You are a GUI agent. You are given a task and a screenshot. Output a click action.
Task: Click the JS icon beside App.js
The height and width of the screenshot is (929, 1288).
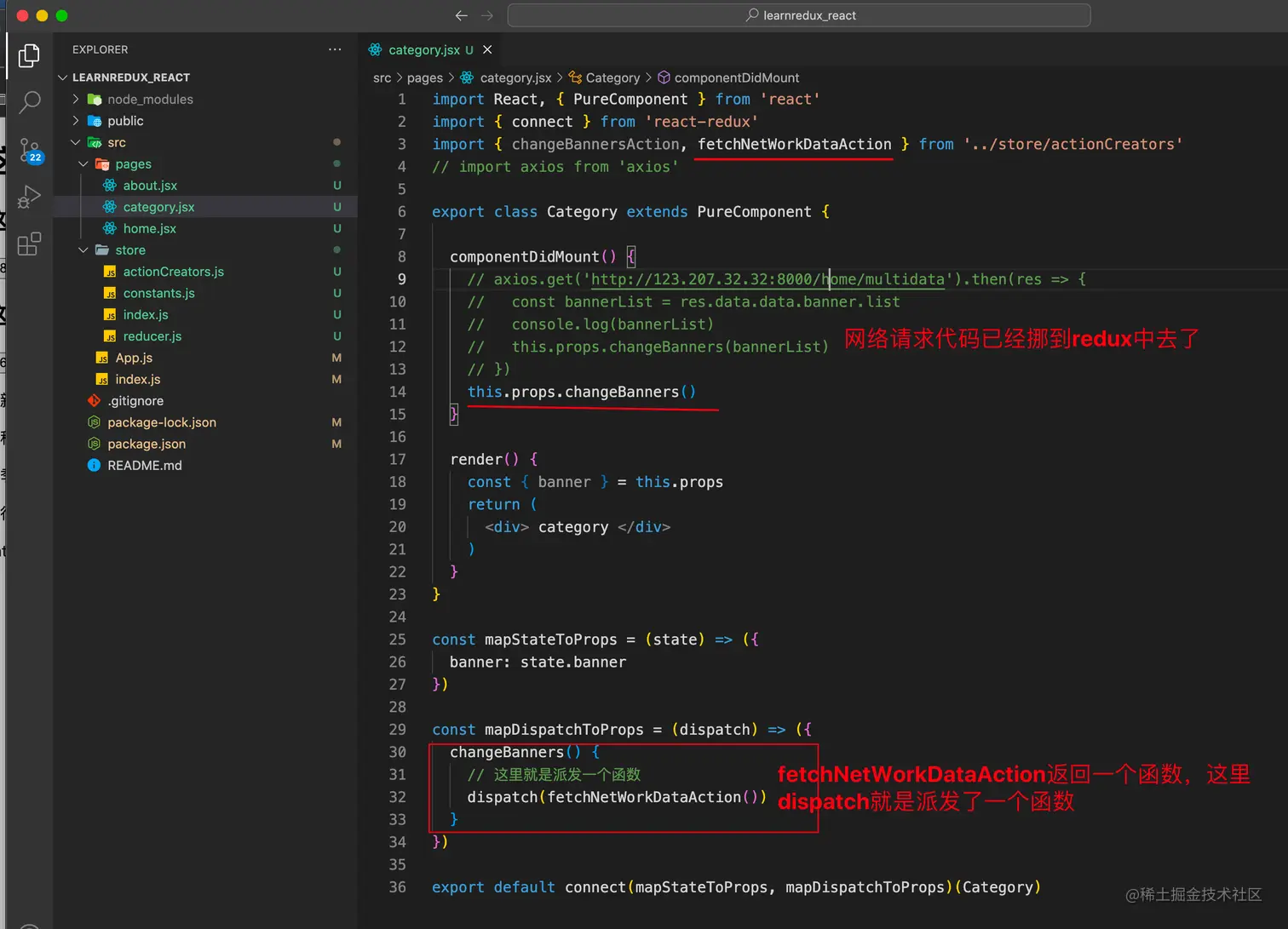(102, 358)
